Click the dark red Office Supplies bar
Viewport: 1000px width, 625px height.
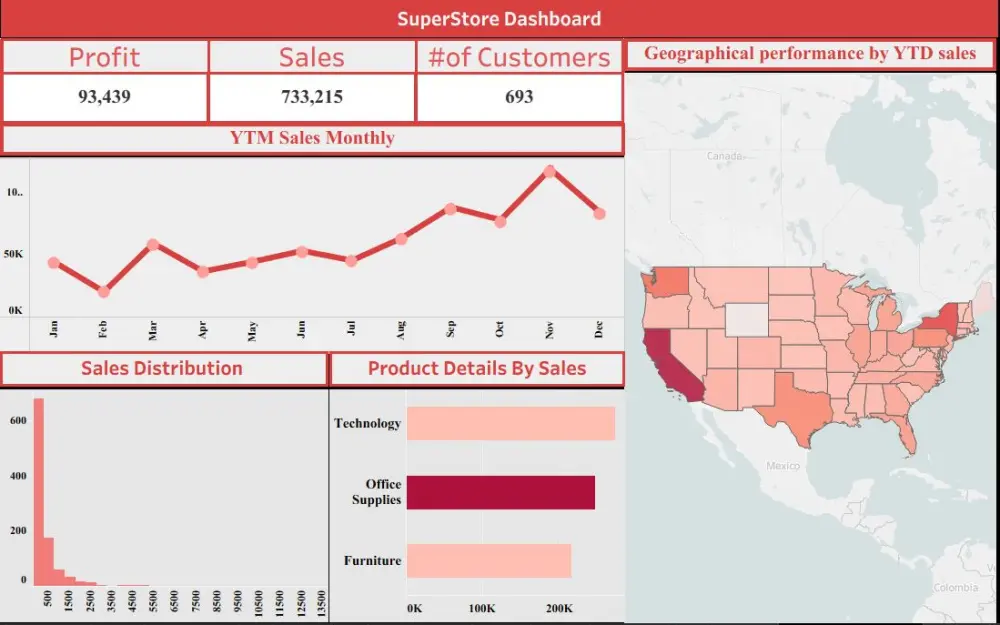tap(500, 491)
